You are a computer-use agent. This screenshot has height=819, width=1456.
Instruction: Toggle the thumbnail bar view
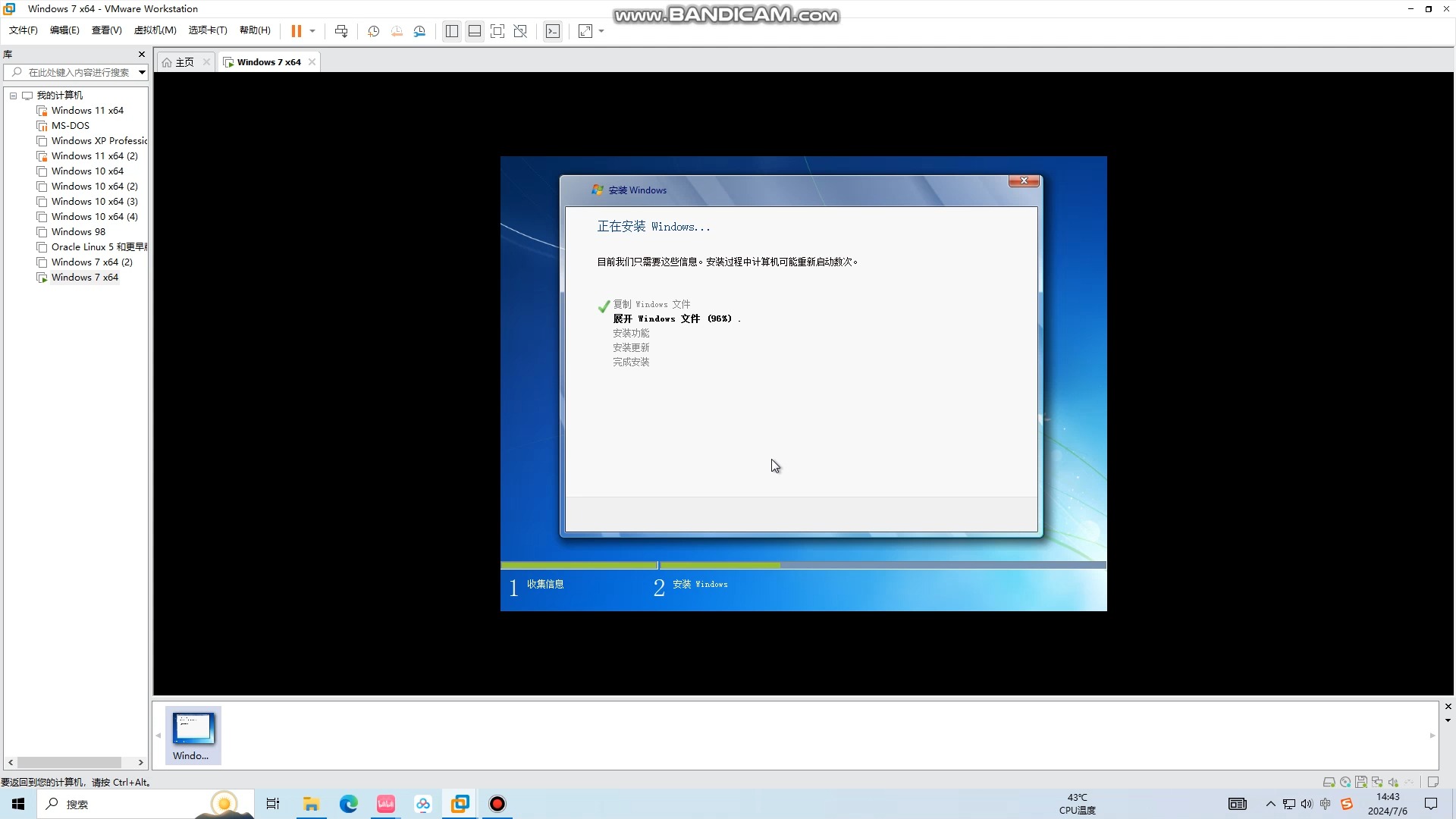475,31
